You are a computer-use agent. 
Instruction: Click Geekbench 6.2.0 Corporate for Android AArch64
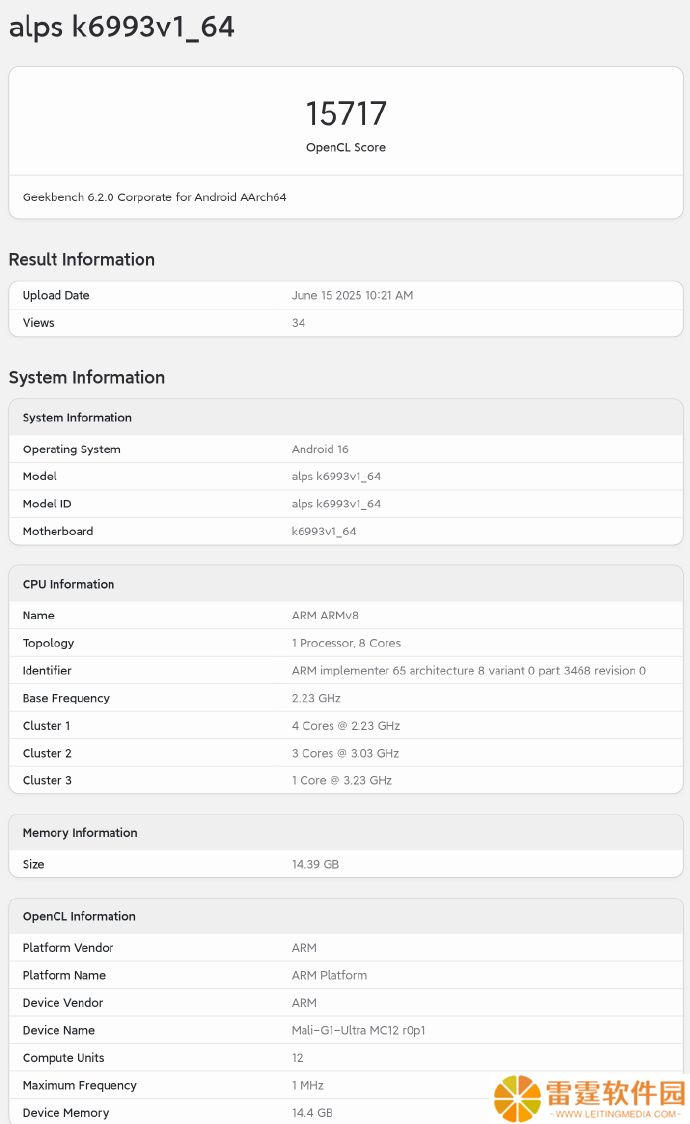(155, 197)
